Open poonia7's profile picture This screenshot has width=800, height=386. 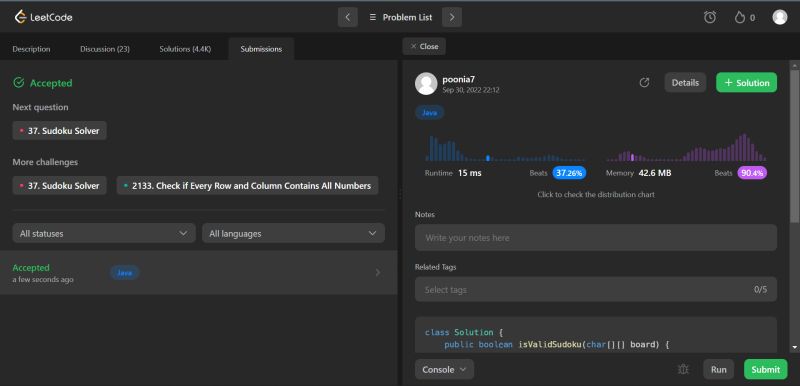pyautogui.click(x=426, y=83)
